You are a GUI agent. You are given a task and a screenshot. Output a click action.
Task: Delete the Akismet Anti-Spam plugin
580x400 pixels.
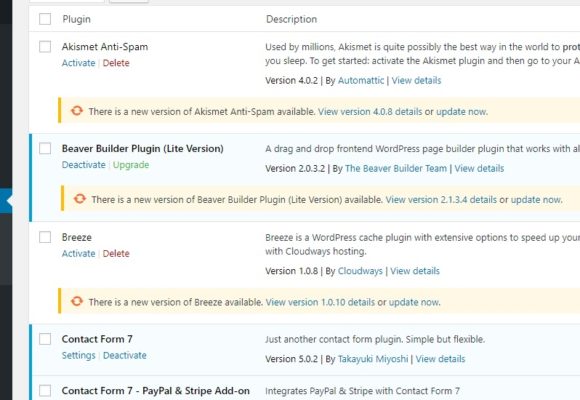[116, 63]
